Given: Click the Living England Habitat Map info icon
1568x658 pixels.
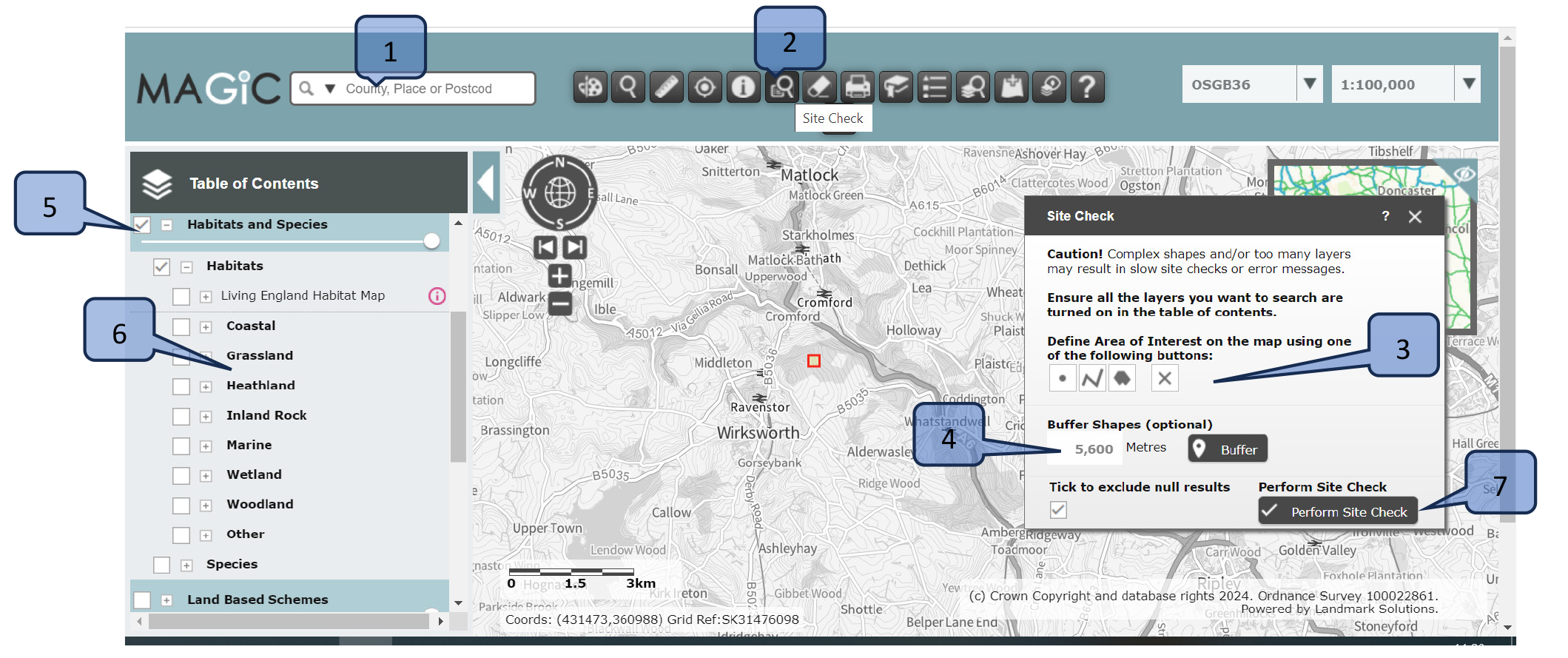Looking at the screenshot, I should [x=437, y=296].
